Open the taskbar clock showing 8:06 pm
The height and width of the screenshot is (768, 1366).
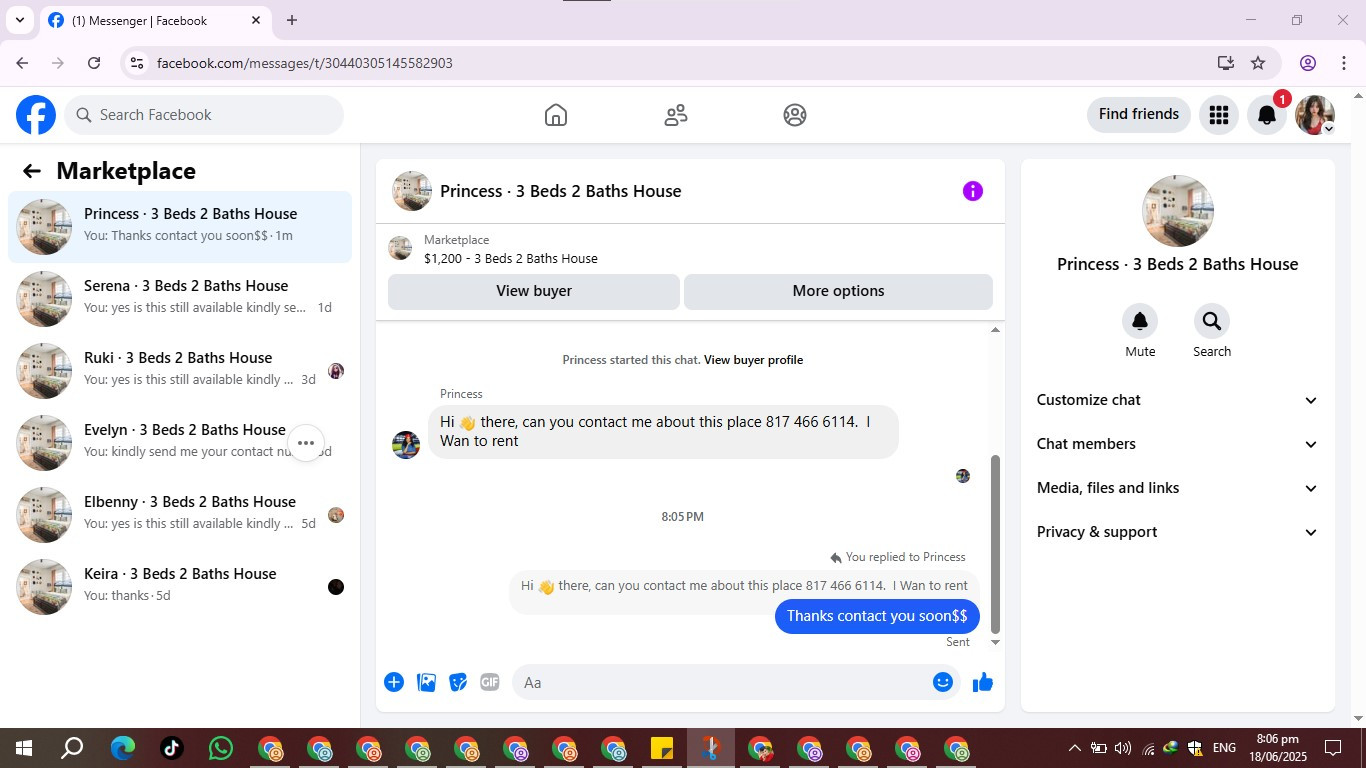1278,748
